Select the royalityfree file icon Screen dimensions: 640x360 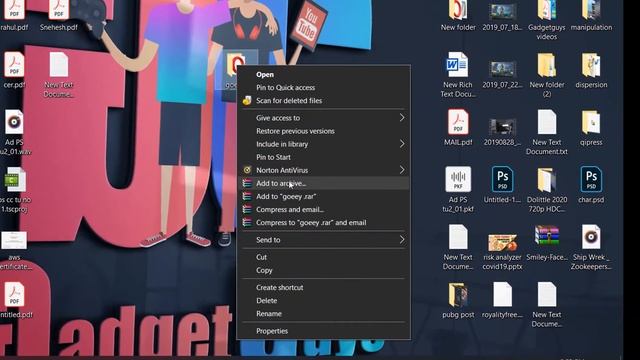click(x=502, y=295)
